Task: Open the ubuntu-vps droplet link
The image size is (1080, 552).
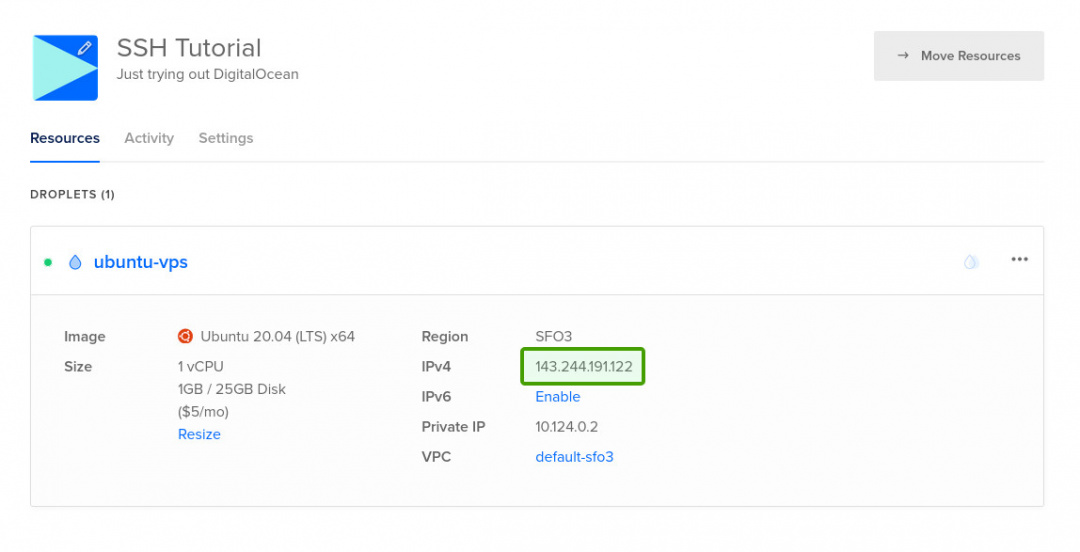Action: 141,262
